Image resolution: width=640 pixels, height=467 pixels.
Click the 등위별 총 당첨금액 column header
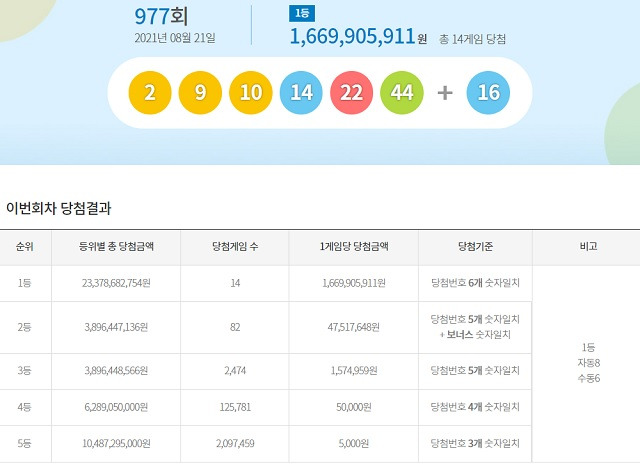[116, 247]
